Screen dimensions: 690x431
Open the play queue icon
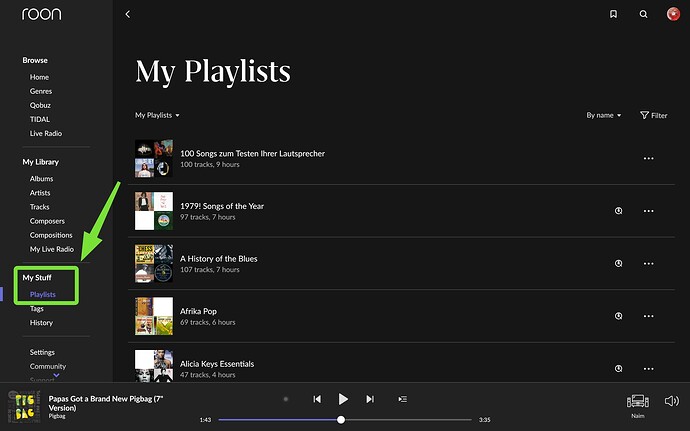(x=402, y=399)
